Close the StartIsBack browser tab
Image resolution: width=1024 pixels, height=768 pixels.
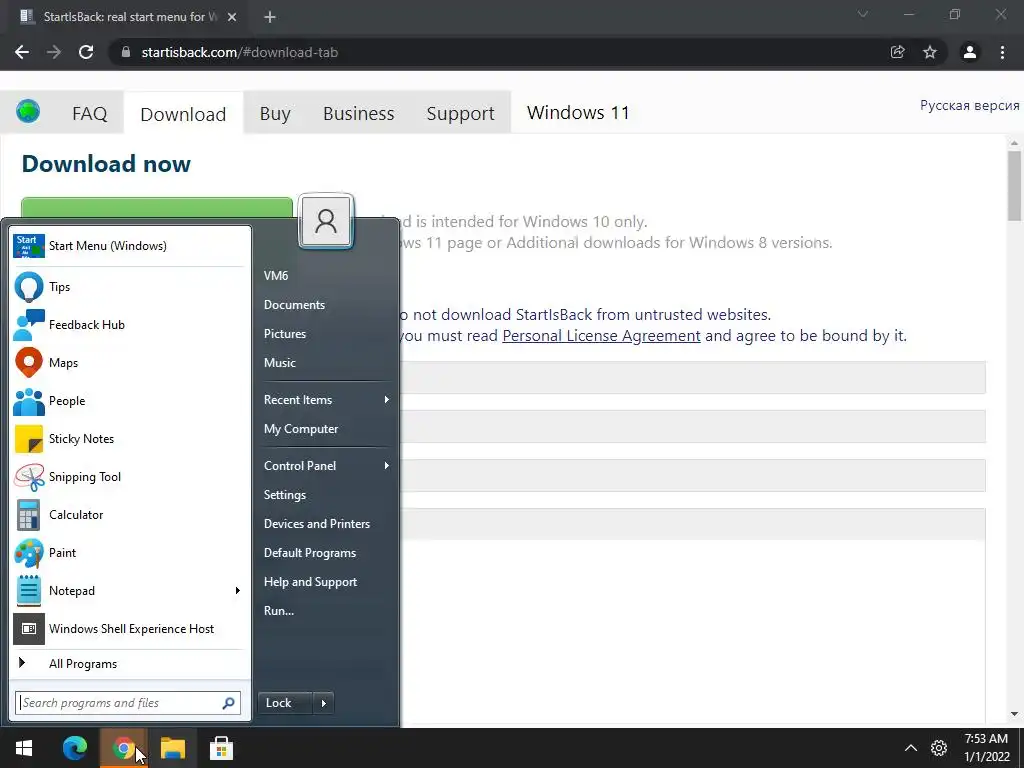coord(232,17)
